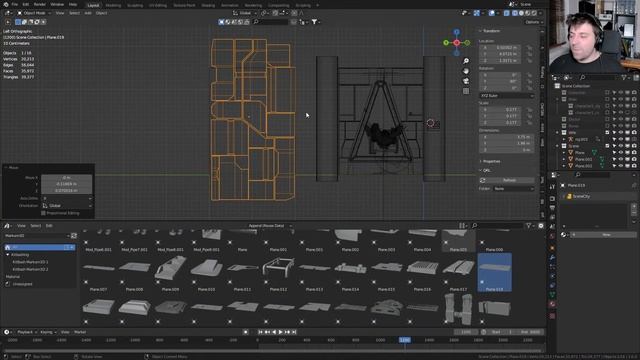Click the red X axis on navigation gizmo
This screenshot has height=360, width=640.
click(457, 42)
